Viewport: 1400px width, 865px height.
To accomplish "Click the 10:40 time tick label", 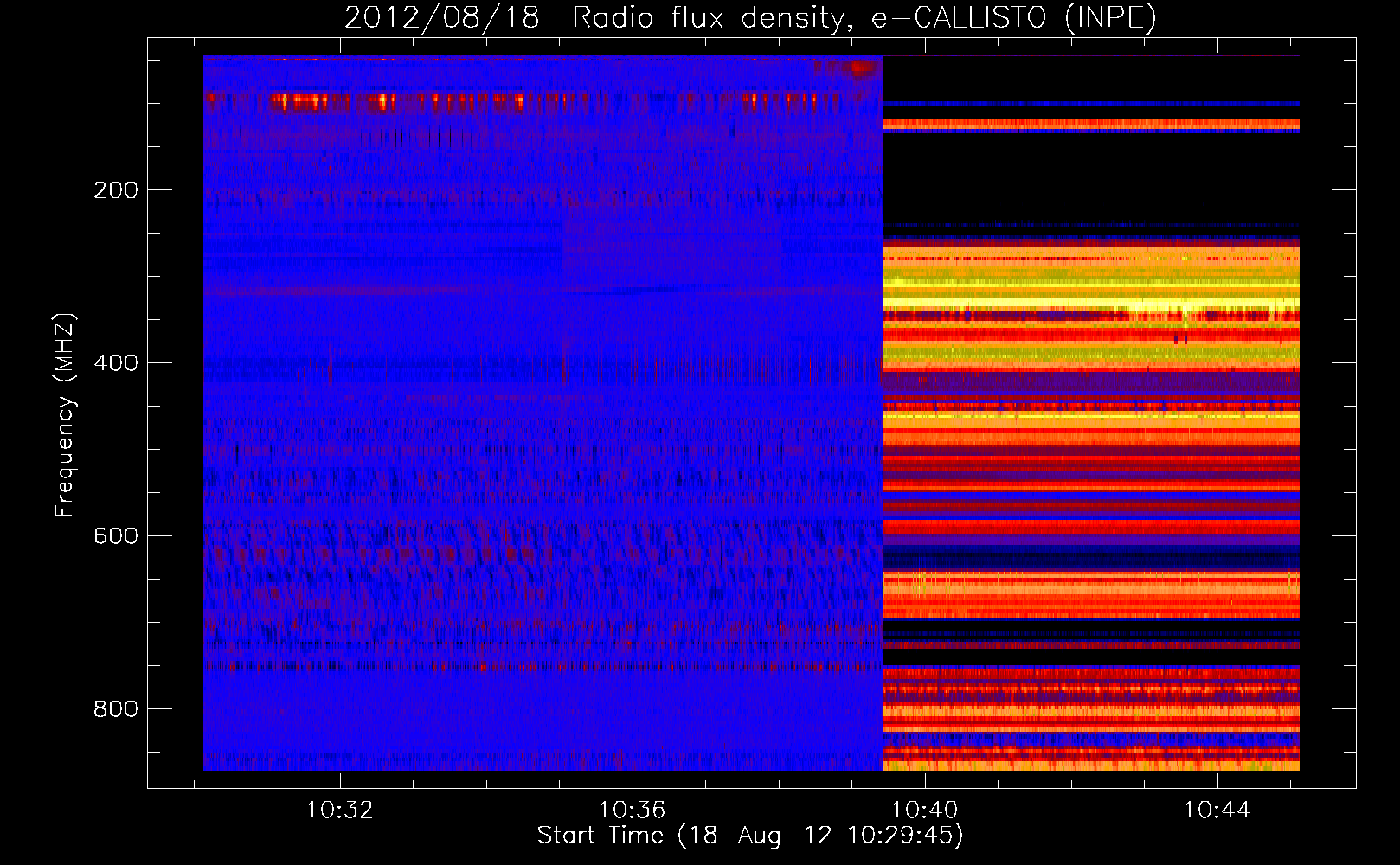I will [x=925, y=810].
